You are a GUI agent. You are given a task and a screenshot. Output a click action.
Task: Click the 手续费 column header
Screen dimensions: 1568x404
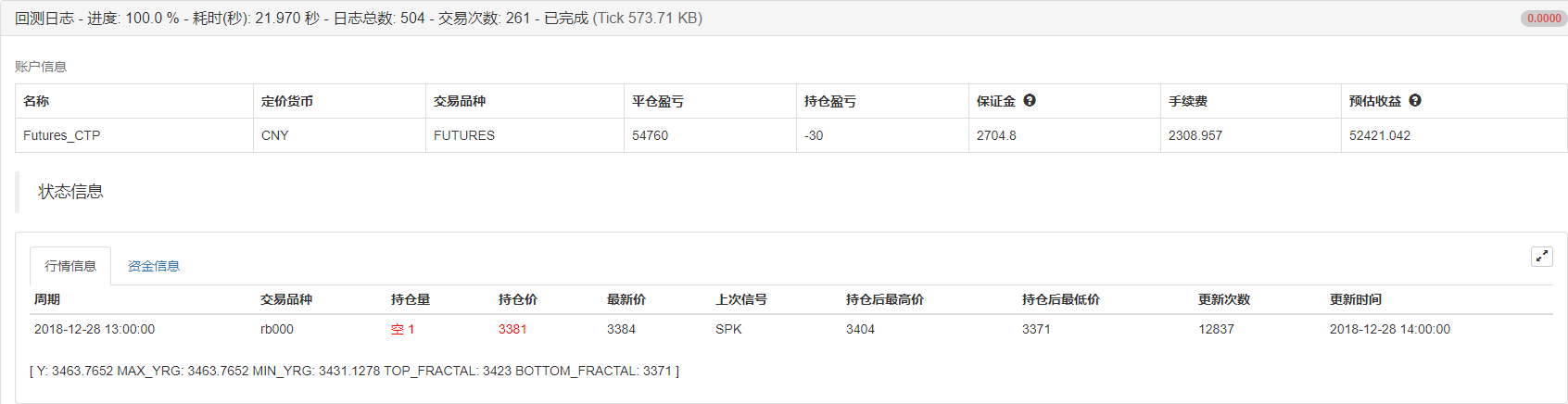point(1188,101)
